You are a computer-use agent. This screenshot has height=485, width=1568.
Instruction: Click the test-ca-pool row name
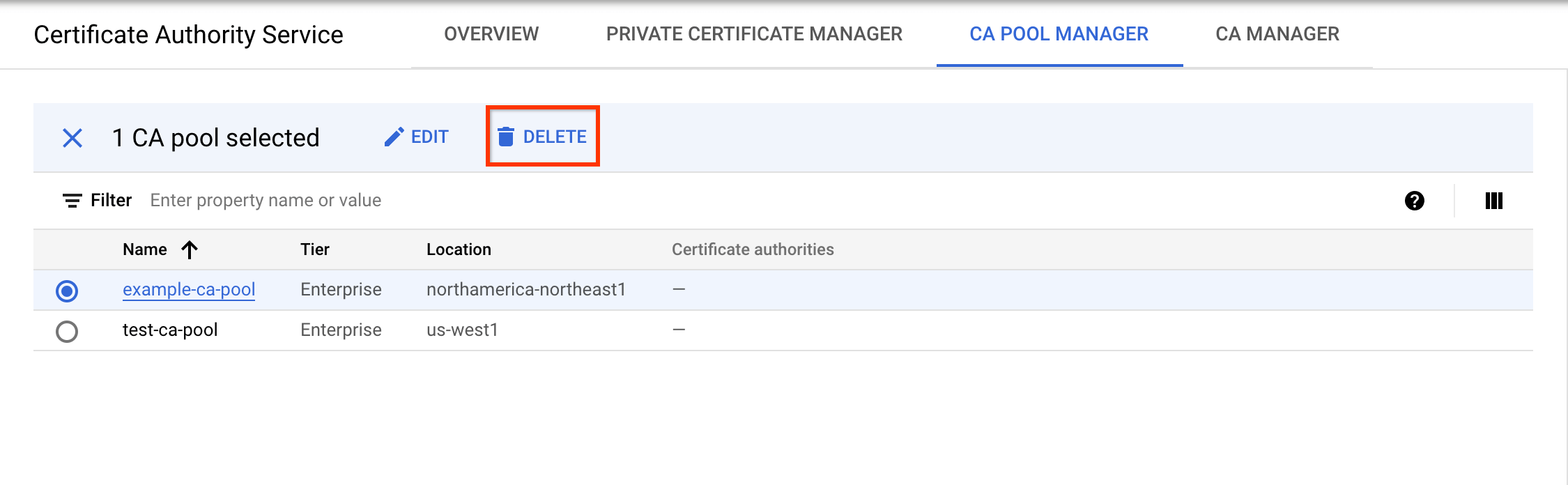tap(170, 330)
